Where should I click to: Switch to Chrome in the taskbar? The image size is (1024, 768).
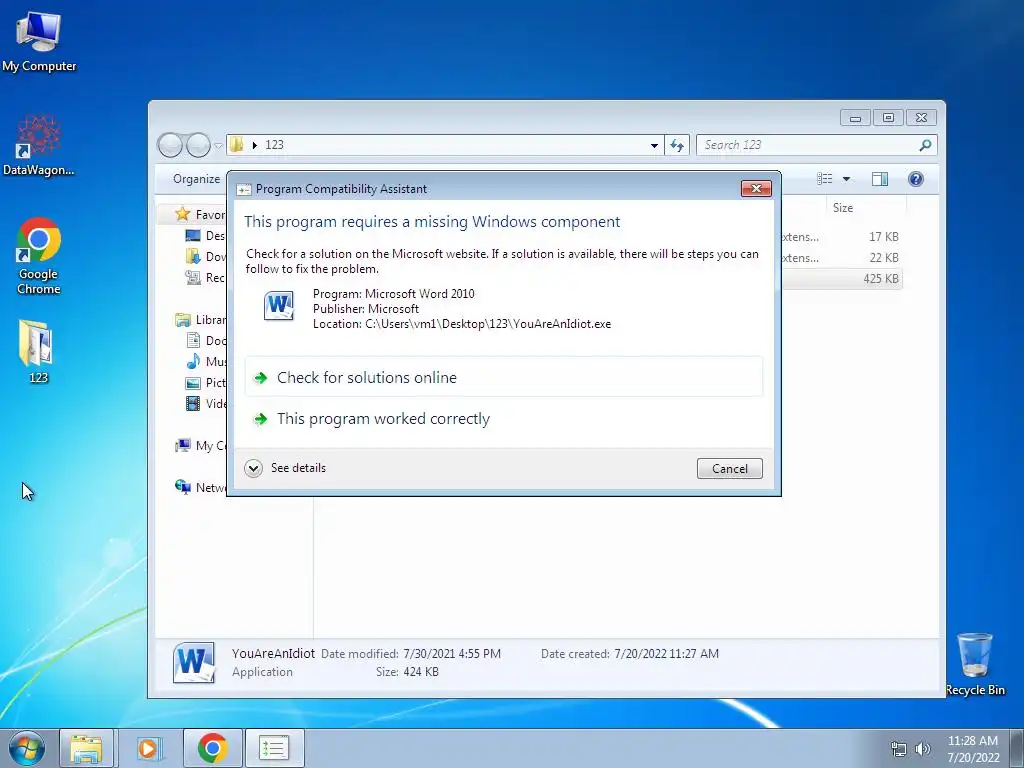212,748
